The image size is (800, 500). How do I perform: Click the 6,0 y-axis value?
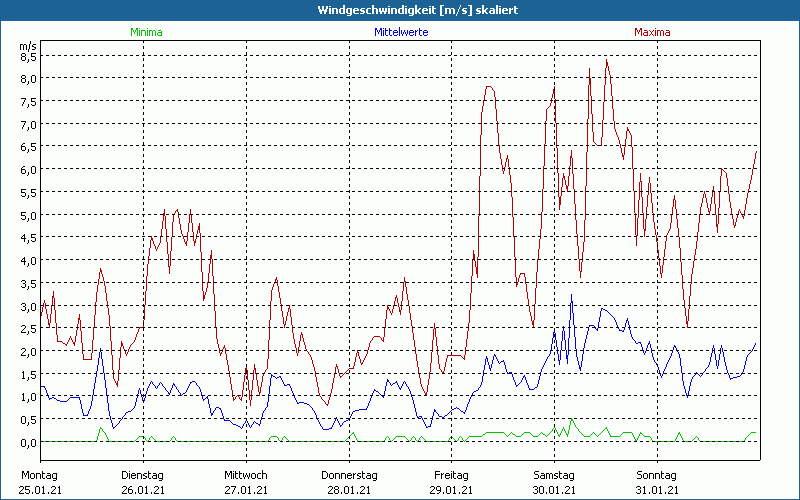[x=29, y=170]
